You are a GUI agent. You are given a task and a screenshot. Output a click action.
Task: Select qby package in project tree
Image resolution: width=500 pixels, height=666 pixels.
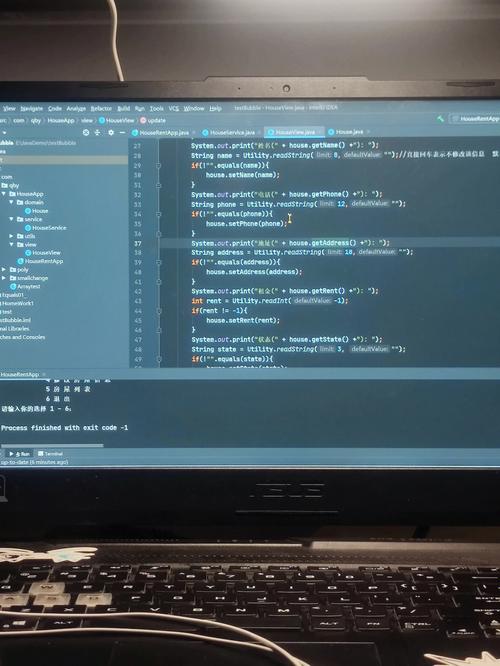pyautogui.click(x=11, y=186)
